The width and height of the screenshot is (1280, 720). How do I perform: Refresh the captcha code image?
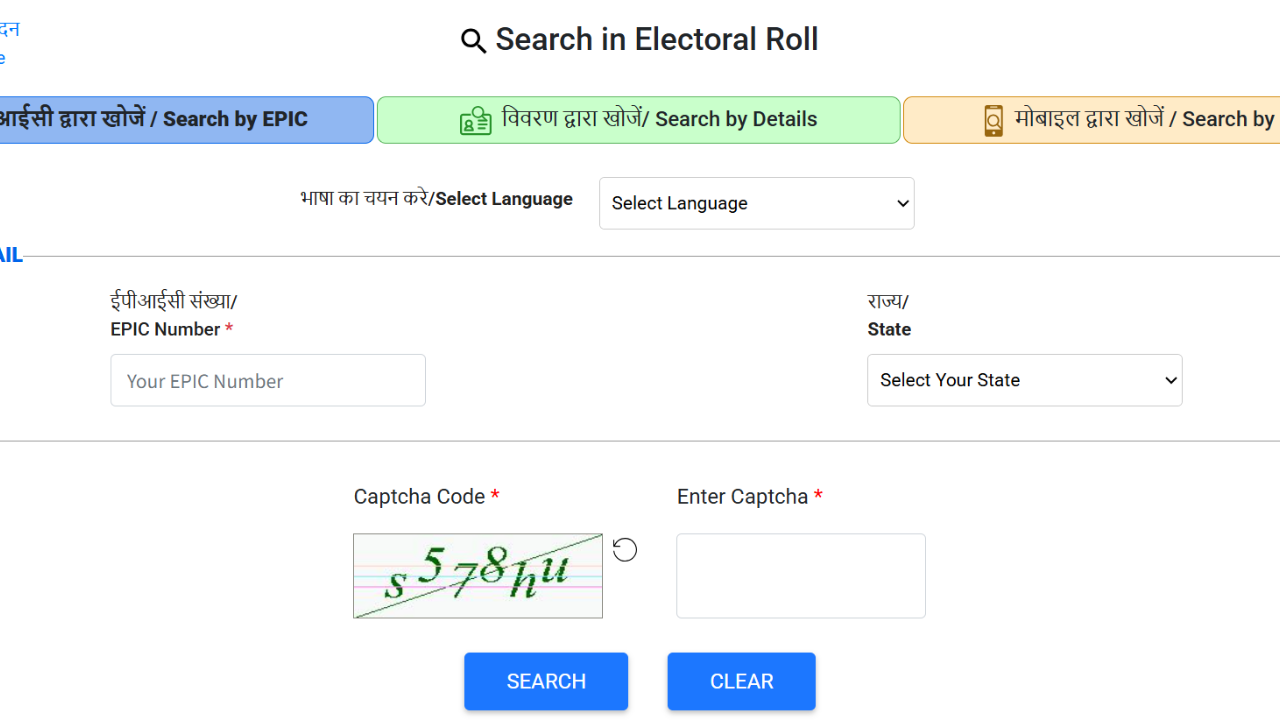625,550
